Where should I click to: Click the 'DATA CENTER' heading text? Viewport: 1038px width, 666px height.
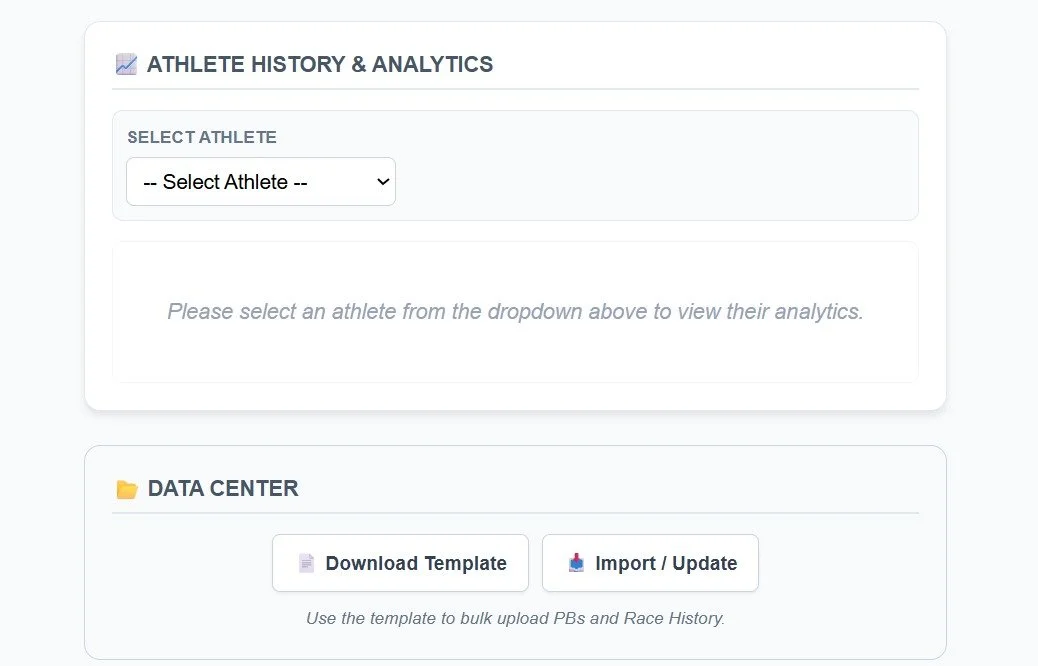(x=223, y=489)
